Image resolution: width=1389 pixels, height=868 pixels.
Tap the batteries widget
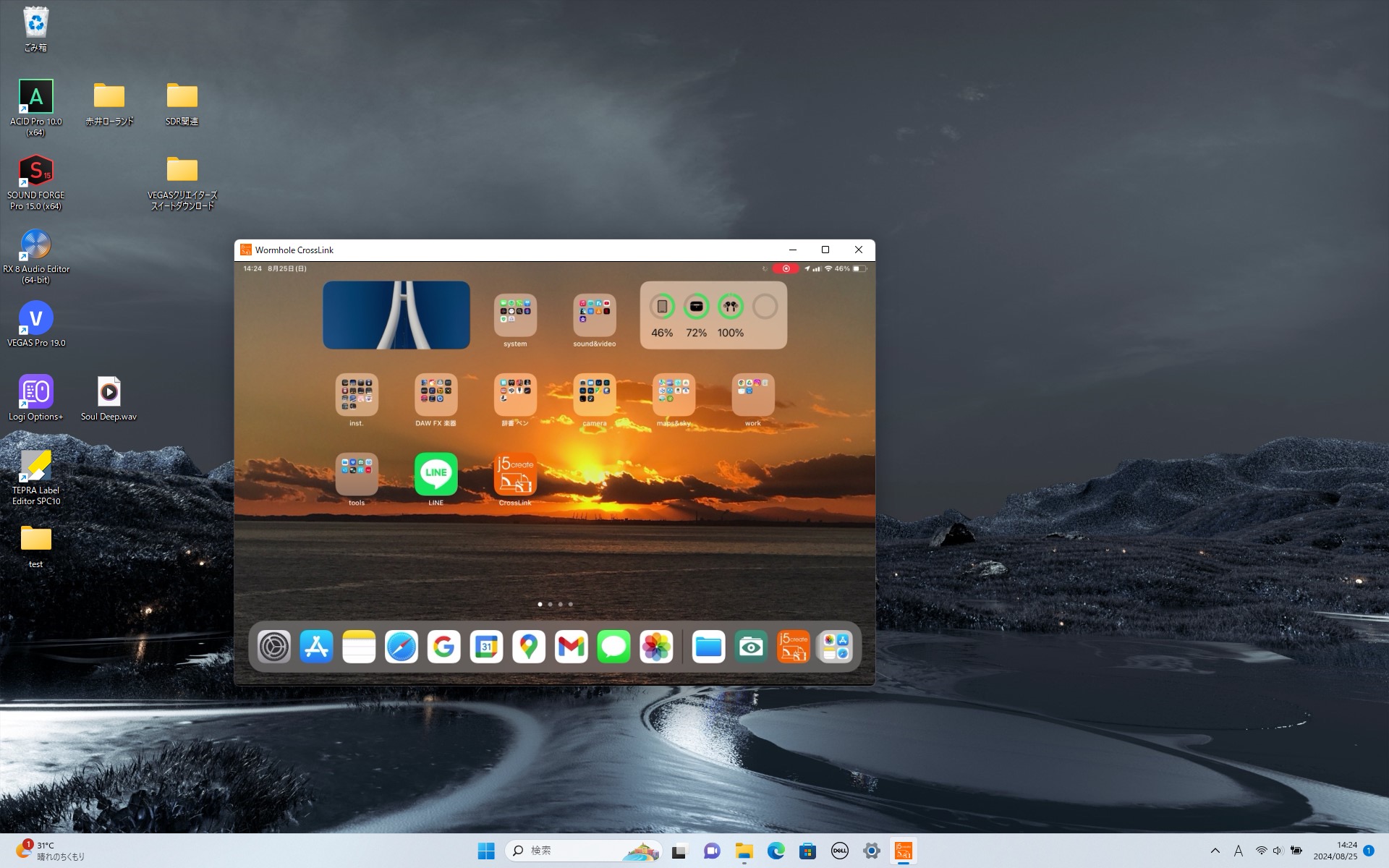pyautogui.click(x=713, y=315)
